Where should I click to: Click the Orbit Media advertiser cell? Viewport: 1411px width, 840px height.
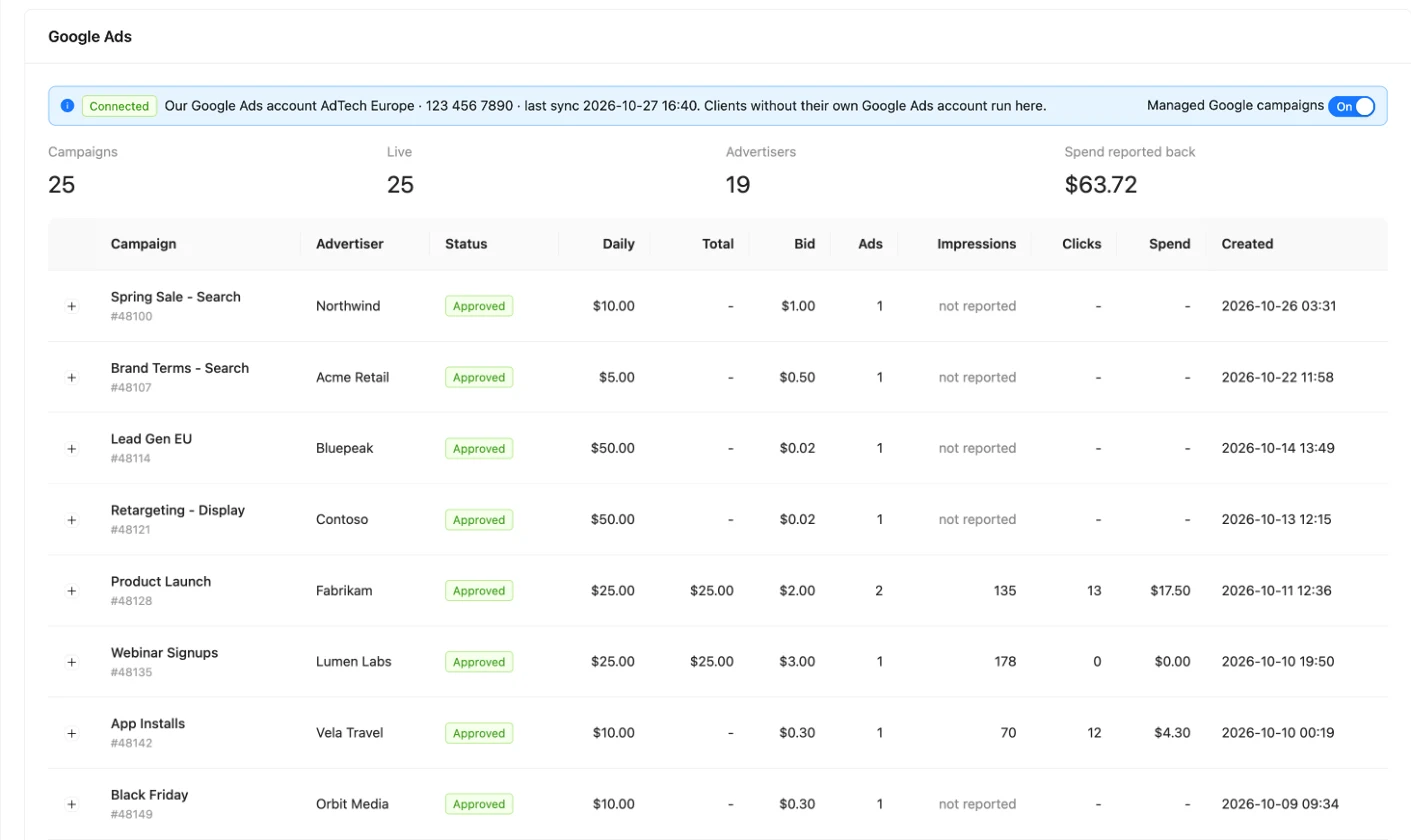[353, 804]
